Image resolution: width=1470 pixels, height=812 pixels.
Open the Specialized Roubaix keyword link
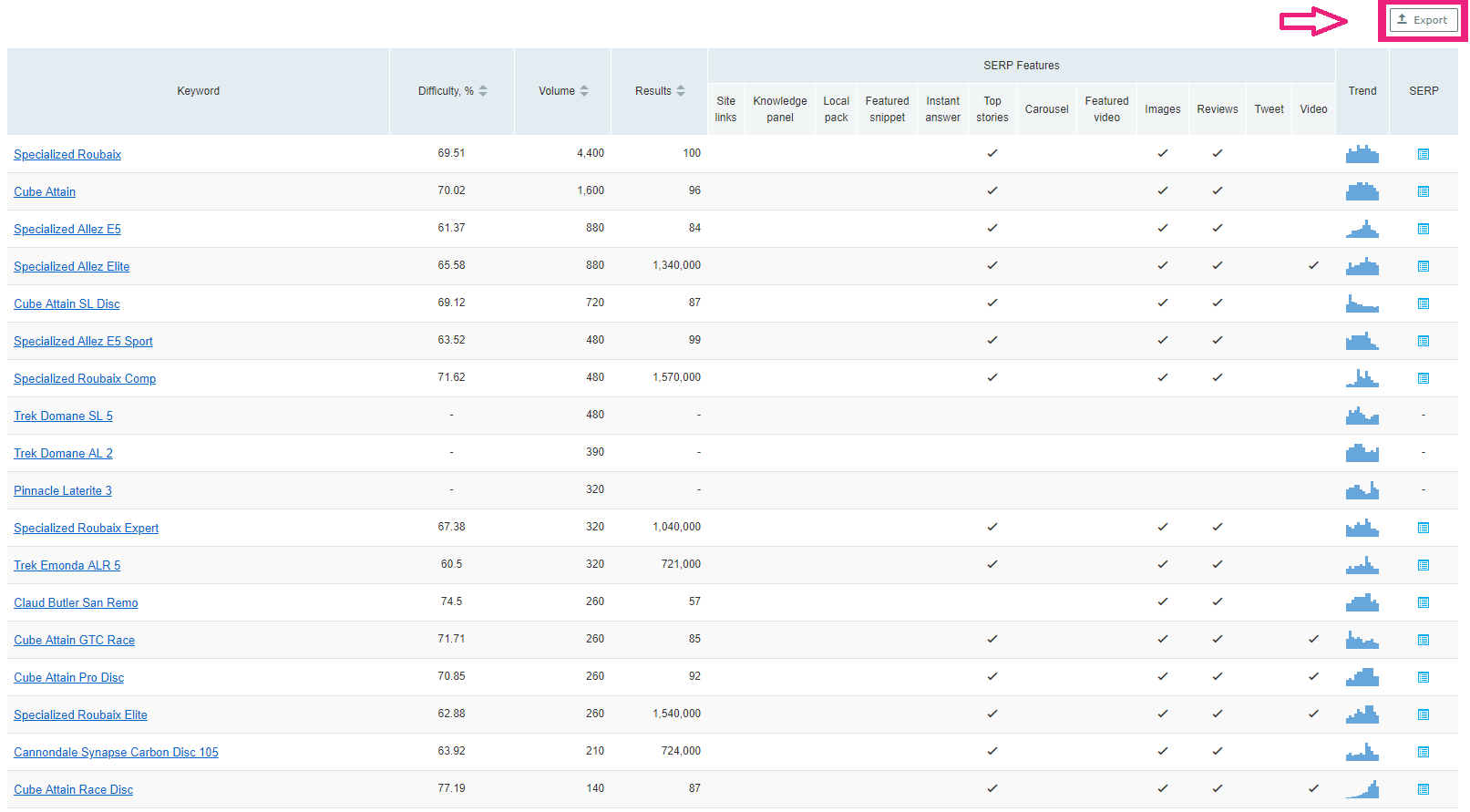[67, 155]
